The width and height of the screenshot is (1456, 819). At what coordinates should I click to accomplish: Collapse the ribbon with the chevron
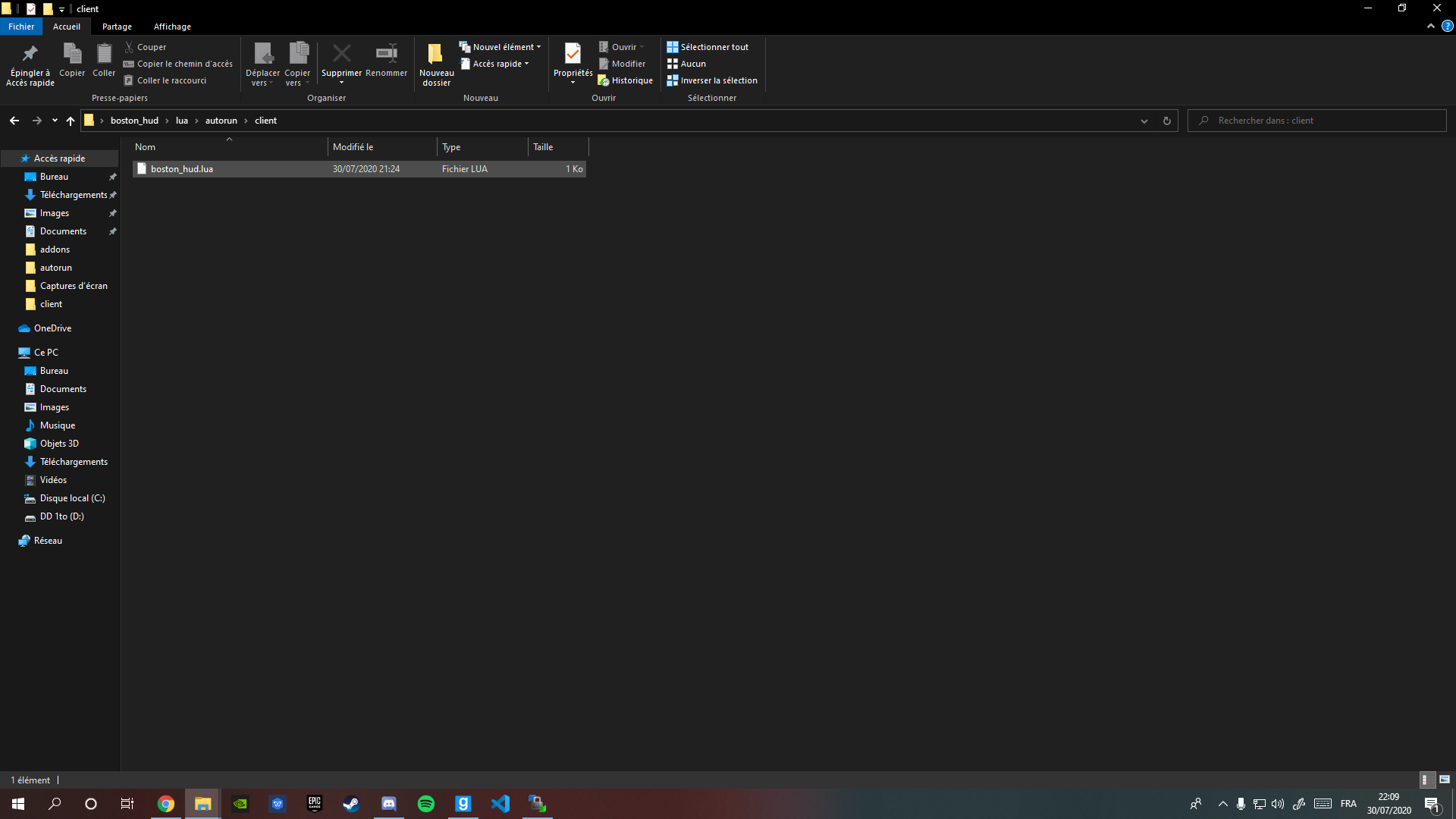1431,26
